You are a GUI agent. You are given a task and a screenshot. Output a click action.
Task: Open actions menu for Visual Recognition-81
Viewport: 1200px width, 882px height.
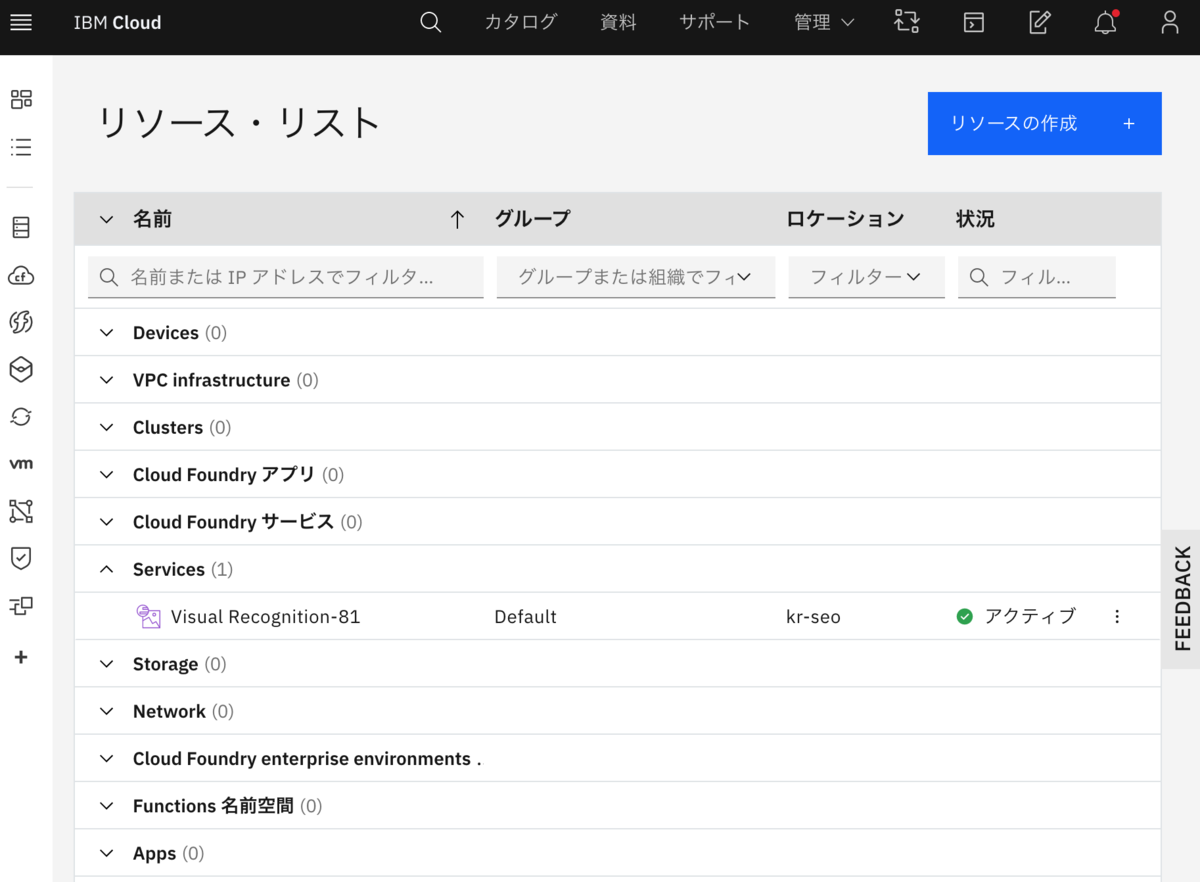pos(1117,617)
